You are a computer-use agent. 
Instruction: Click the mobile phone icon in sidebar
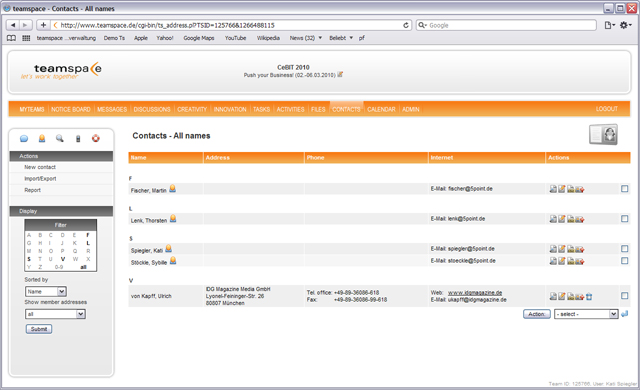[78, 139]
